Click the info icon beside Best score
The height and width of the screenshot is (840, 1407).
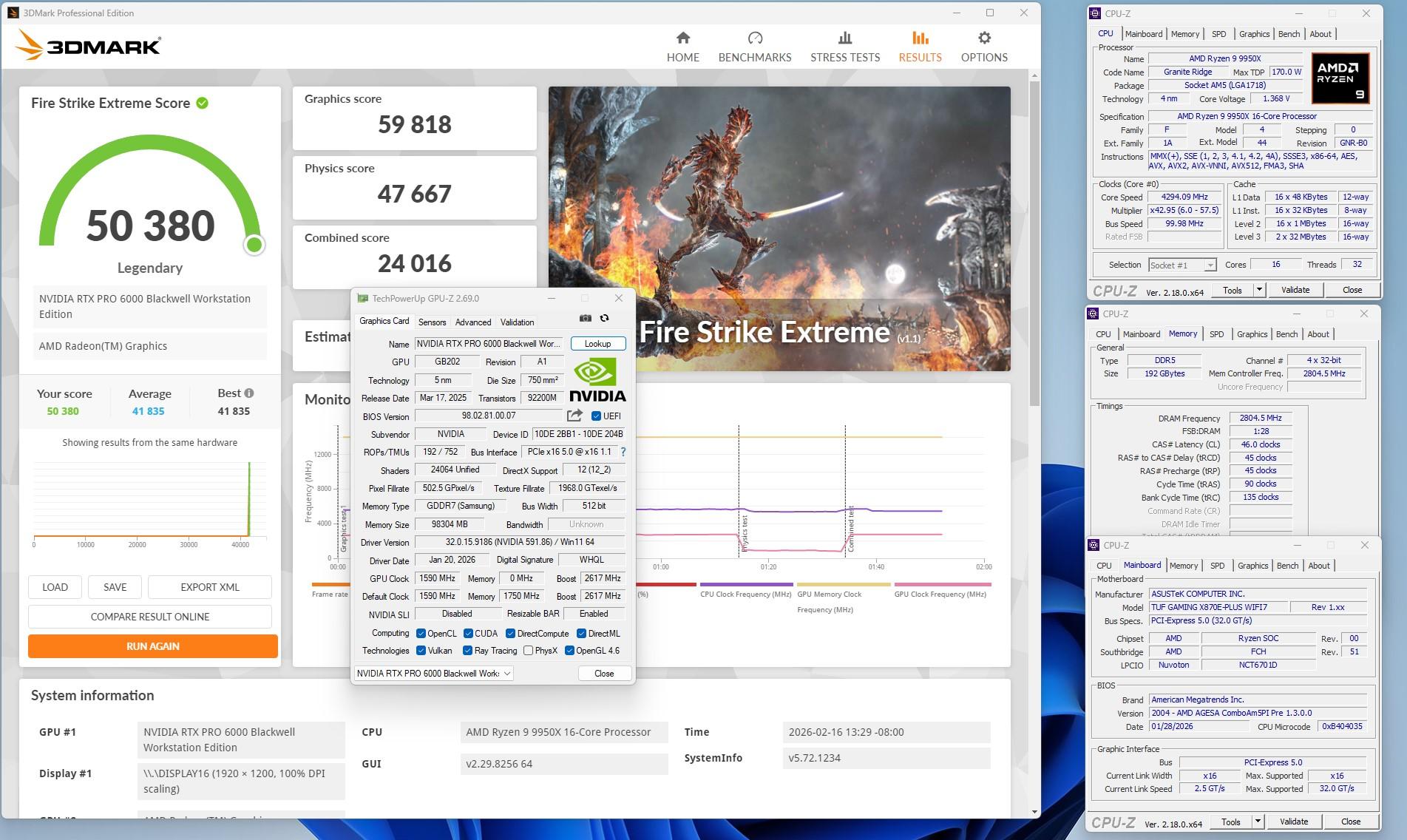249,393
